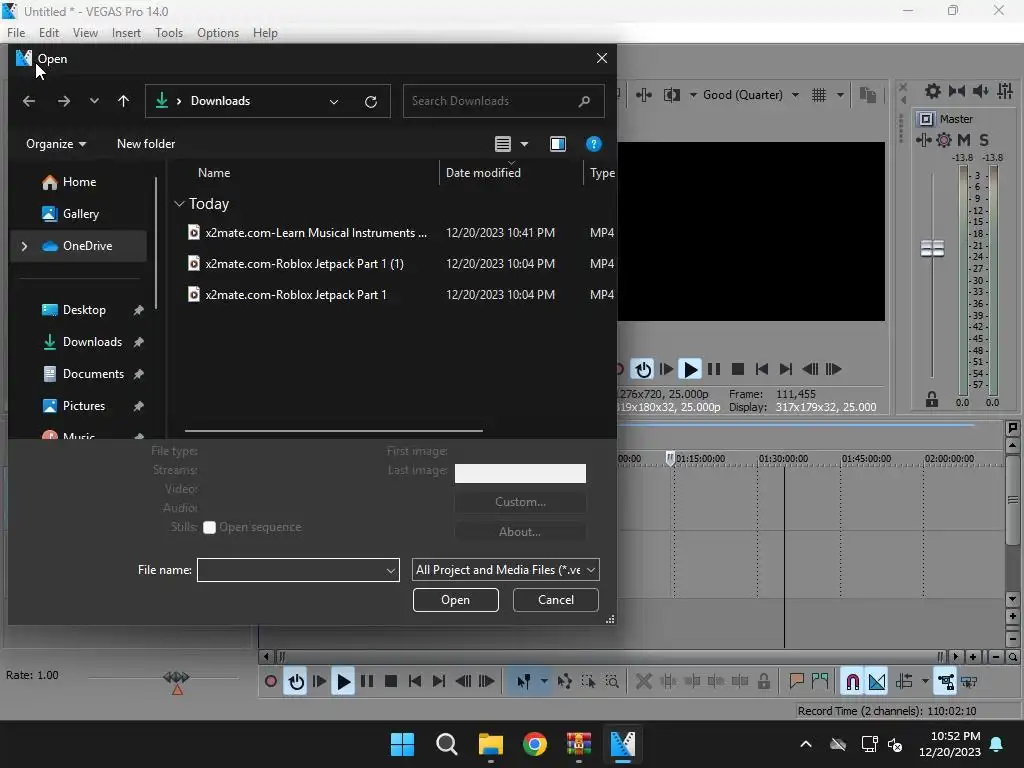The image size is (1024, 768).
Task: Select the Selection Edit tool
Action: click(588, 682)
